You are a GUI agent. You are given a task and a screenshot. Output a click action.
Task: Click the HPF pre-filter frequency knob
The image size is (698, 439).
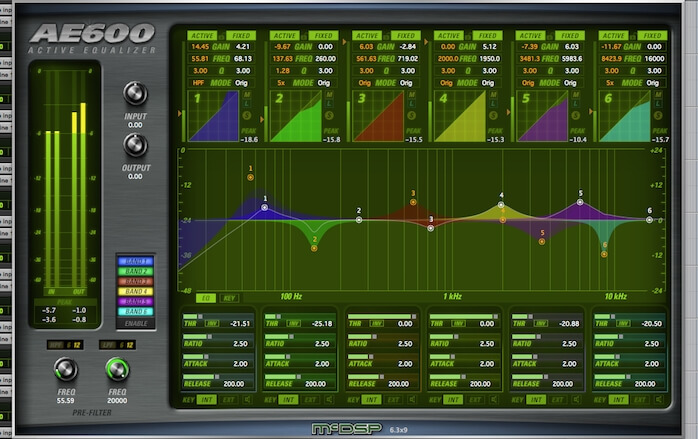(66, 370)
